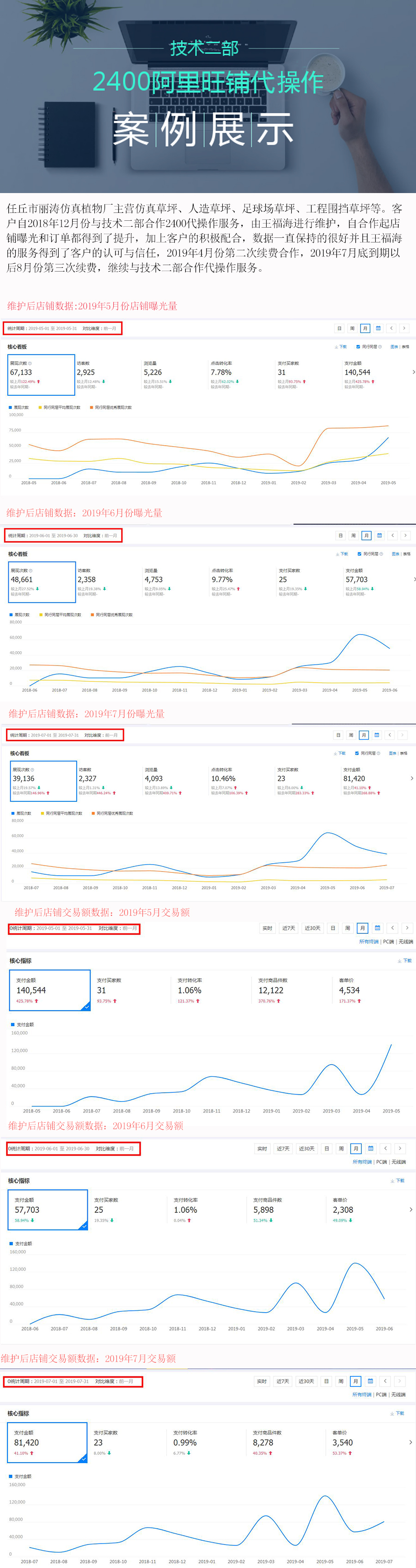The height and width of the screenshot is (1568, 416).
Task: Toggle 同行同层优秀展现次数 legend in July 2019 exposure chart
Action: click(x=113, y=813)
